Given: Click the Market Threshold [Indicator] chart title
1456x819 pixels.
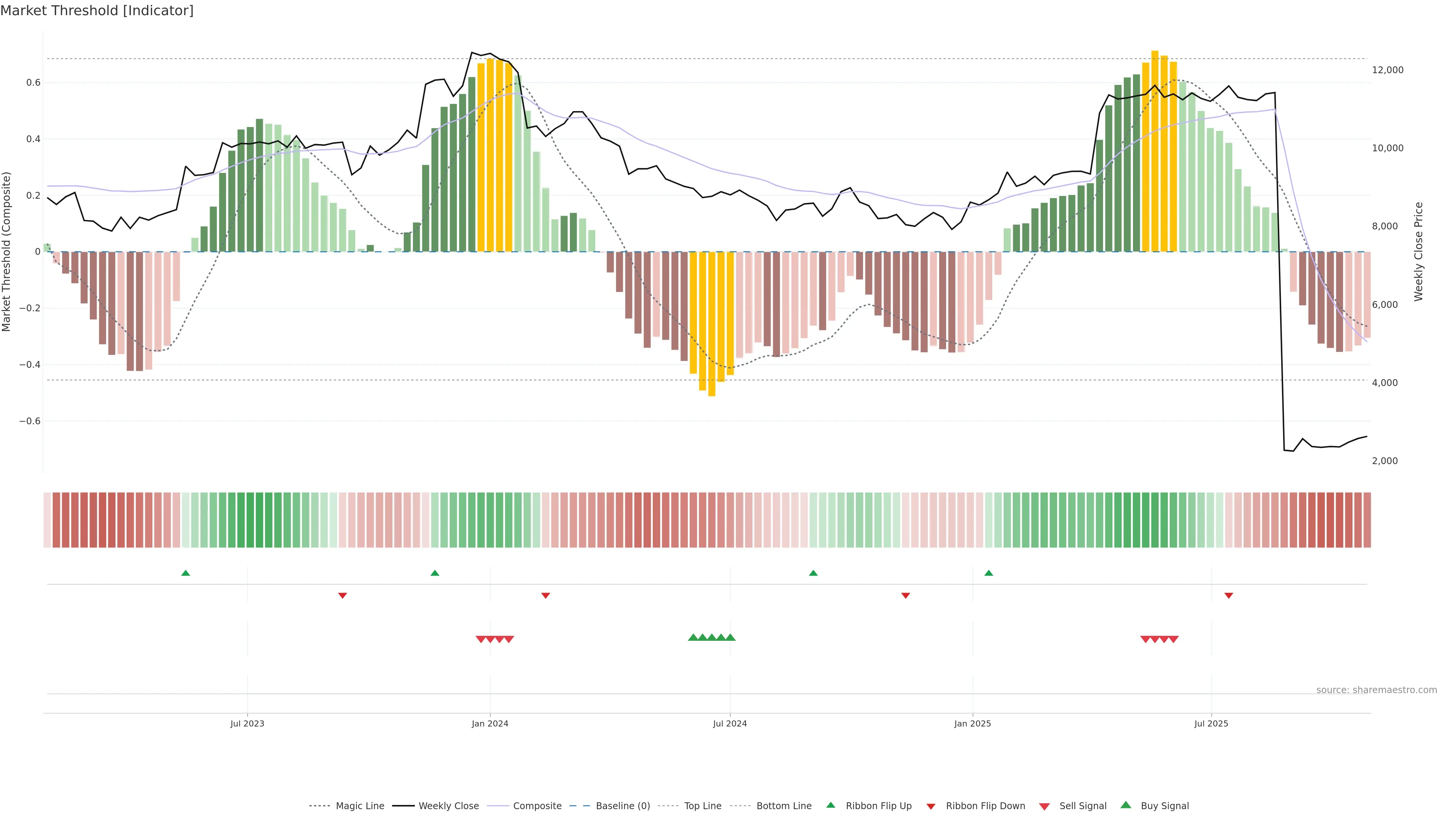Looking at the screenshot, I should pos(97,11).
